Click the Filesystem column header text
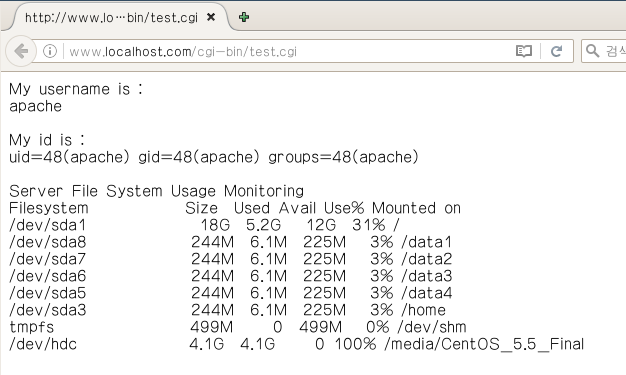The image size is (626, 375). [49, 208]
